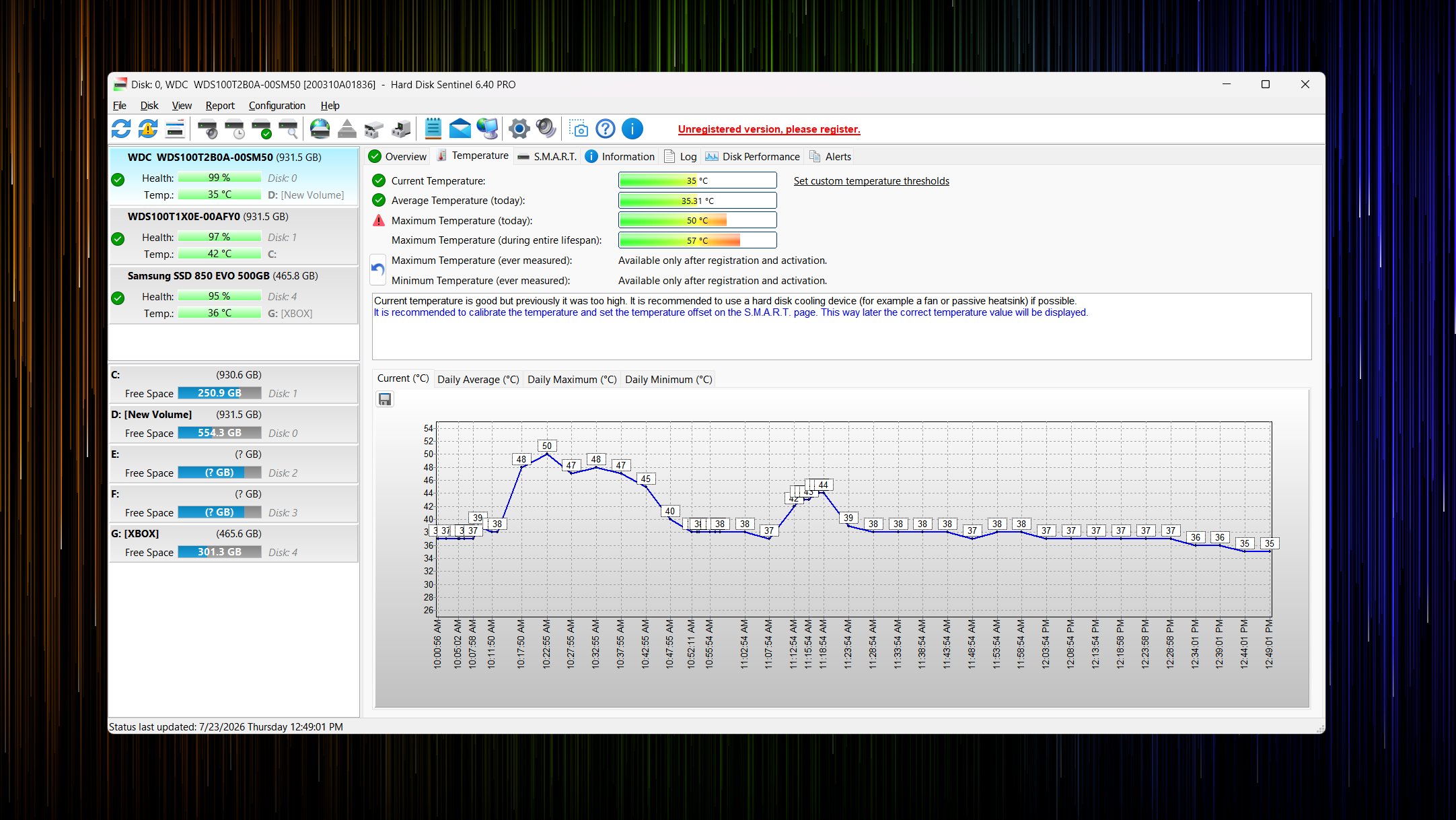Click the red warning triangle beside Maximum Temperature
This screenshot has width=1456, height=820.
point(379,220)
